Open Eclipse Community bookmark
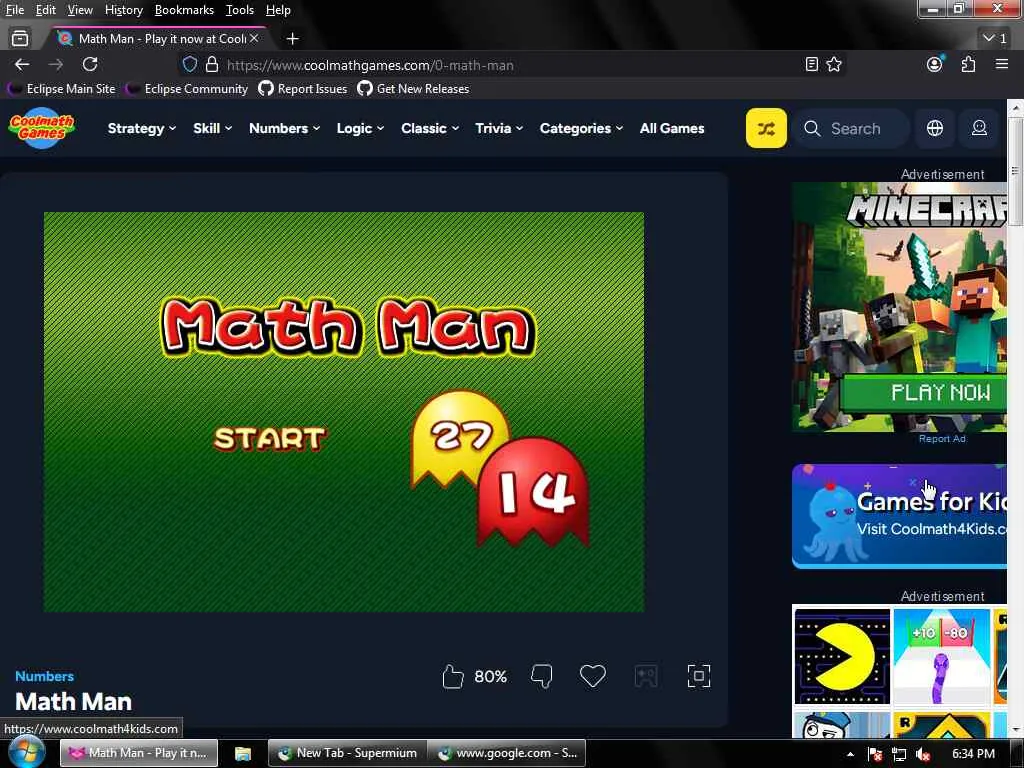Image resolution: width=1024 pixels, height=768 pixels. pos(187,89)
